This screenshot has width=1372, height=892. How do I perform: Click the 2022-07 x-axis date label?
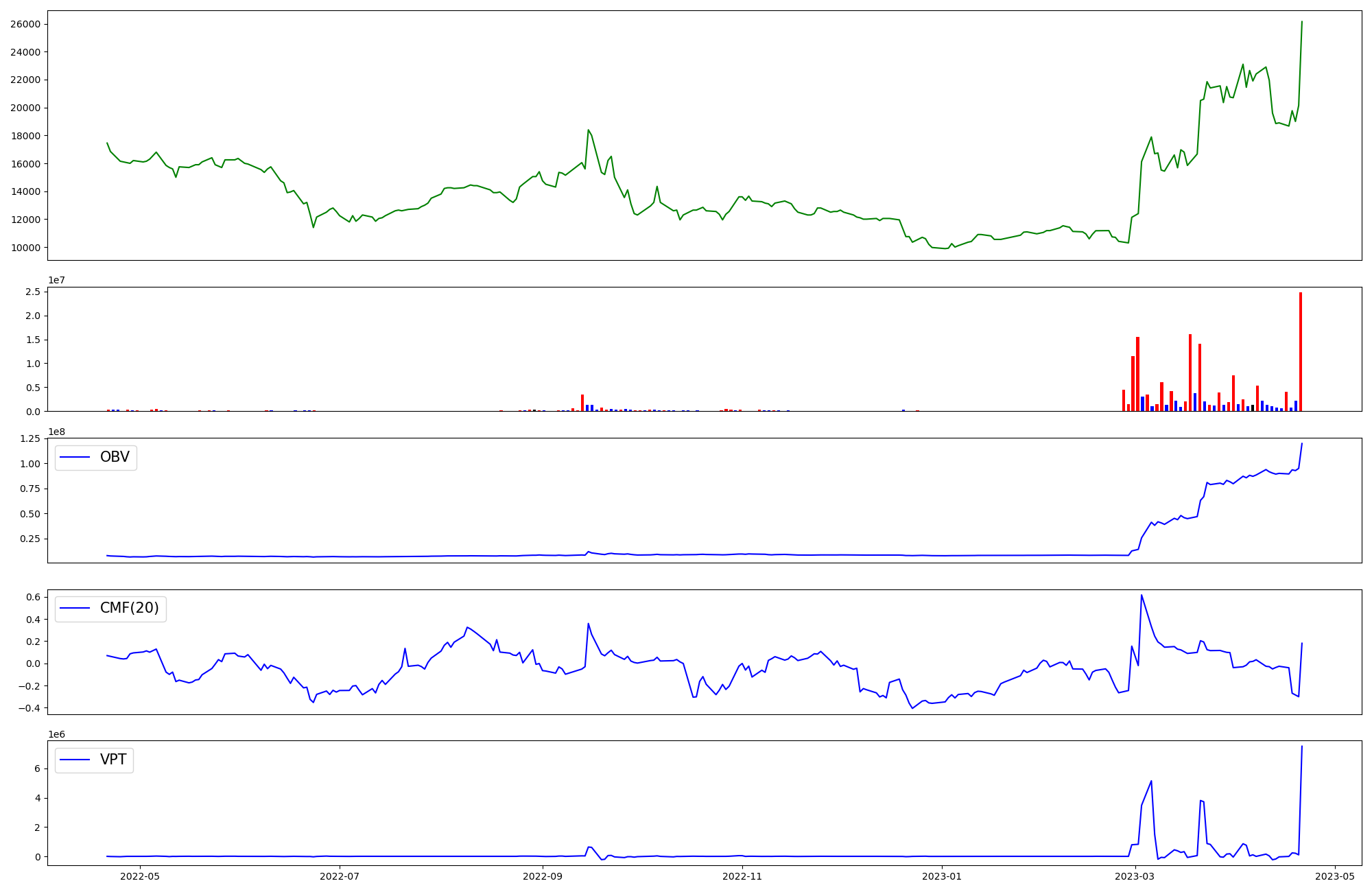[340, 876]
